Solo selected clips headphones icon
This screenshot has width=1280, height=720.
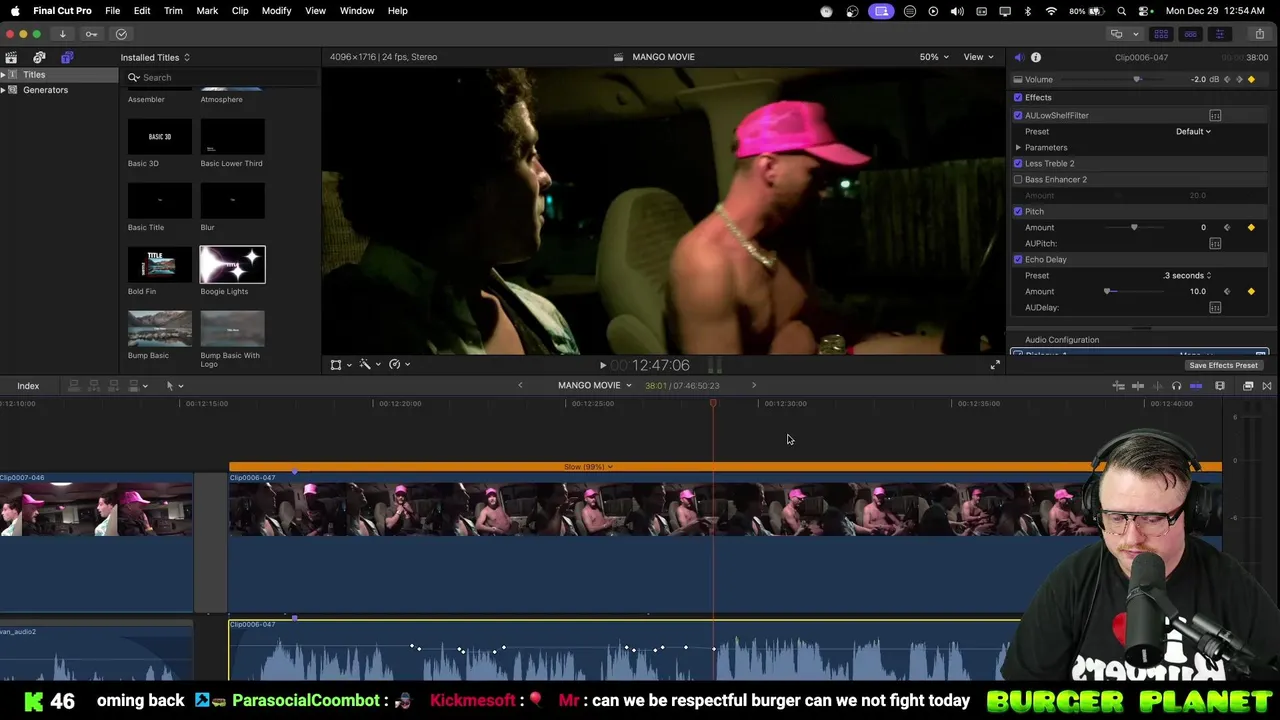[1177, 386]
